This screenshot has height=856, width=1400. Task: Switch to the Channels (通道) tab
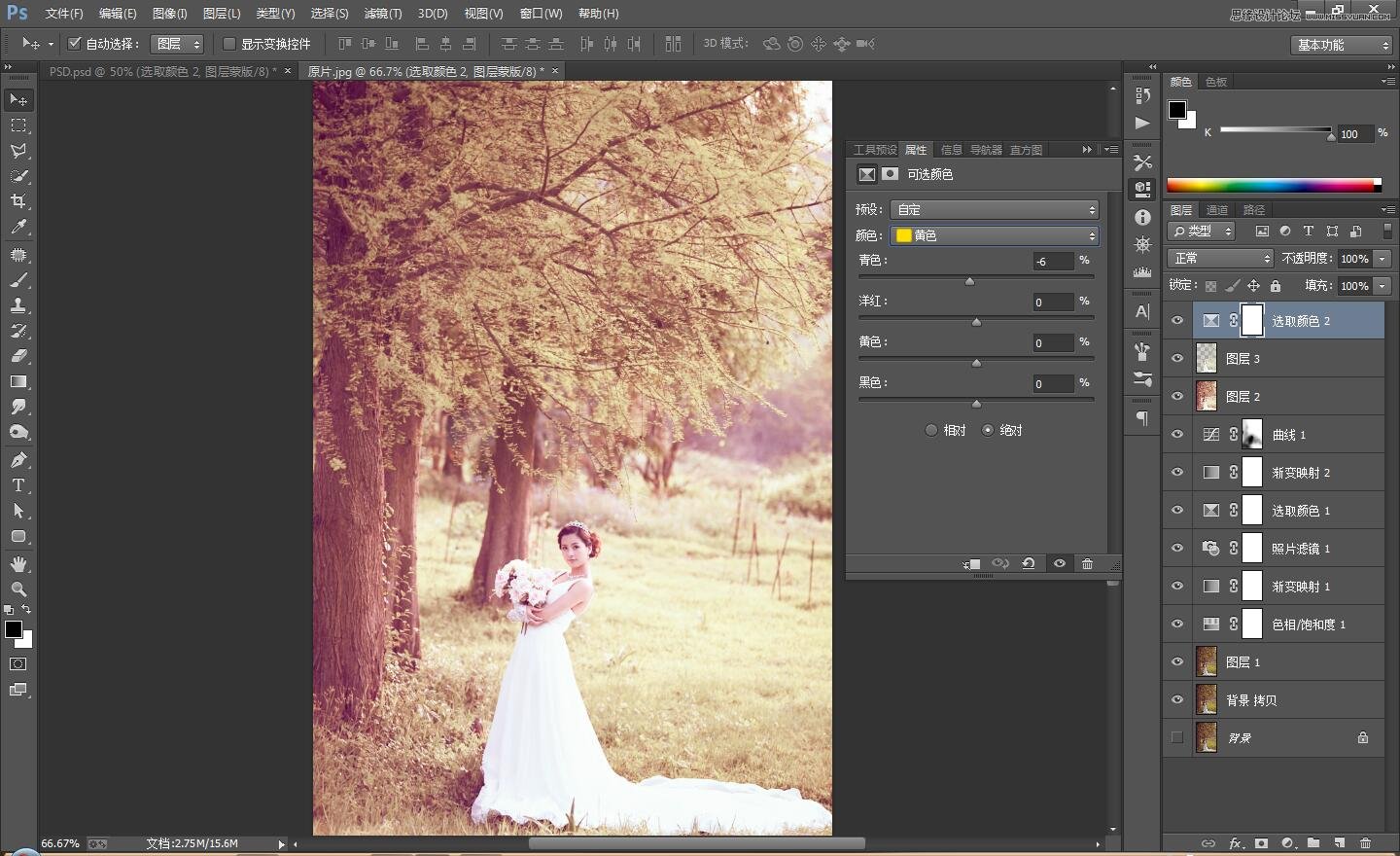pos(1216,210)
